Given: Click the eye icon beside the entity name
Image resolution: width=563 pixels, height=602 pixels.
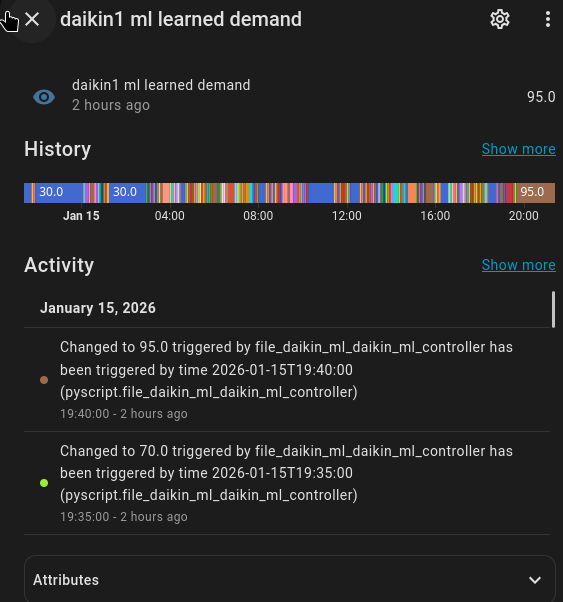Looking at the screenshot, I should pyautogui.click(x=44, y=97).
